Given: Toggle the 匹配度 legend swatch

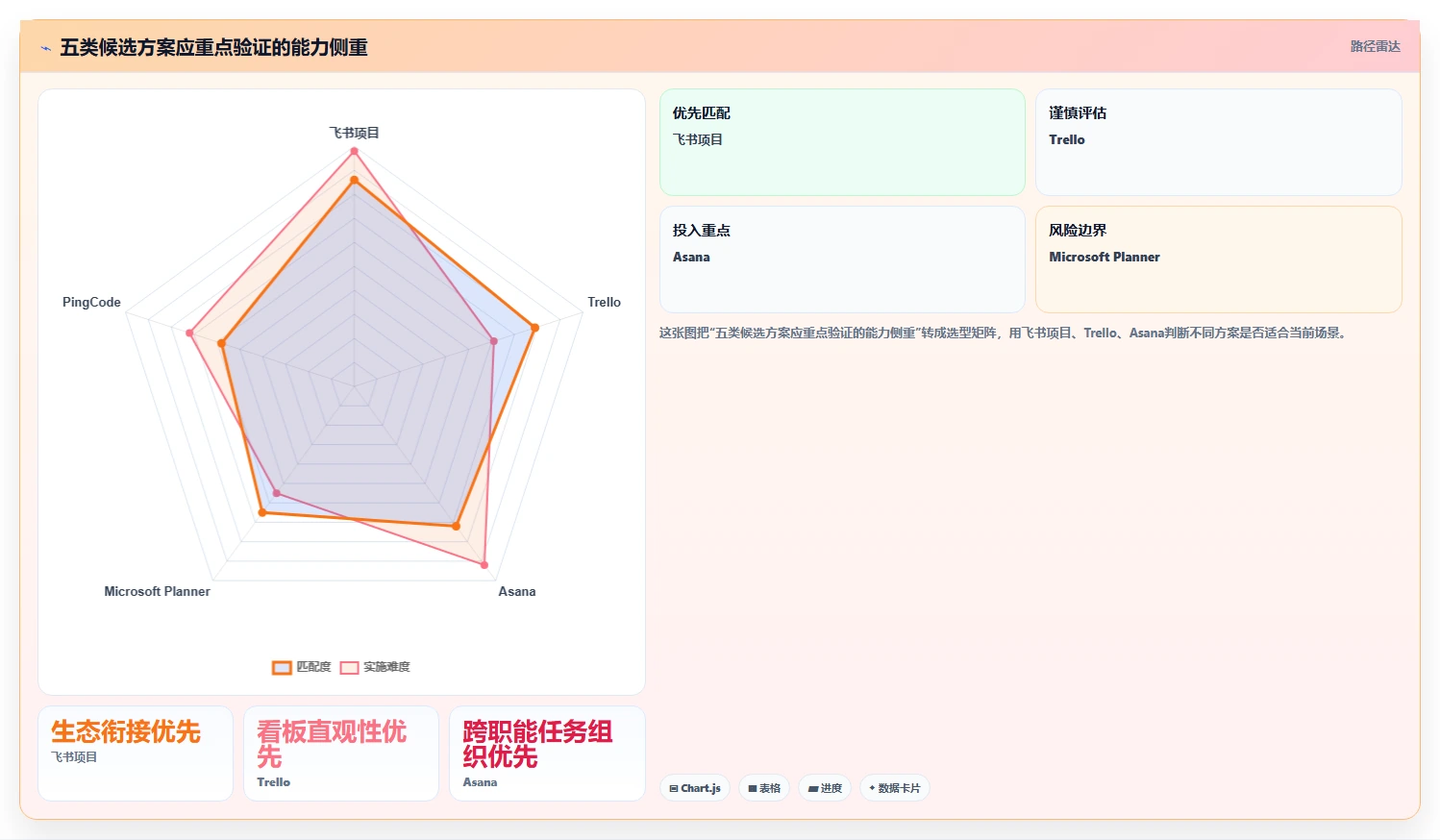Looking at the screenshot, I should click(282, 667).
